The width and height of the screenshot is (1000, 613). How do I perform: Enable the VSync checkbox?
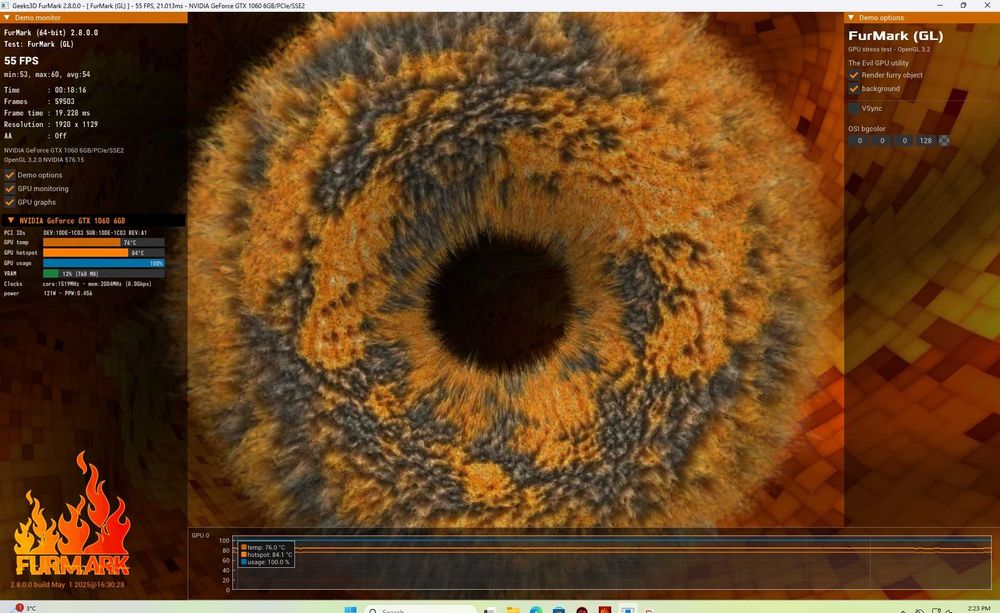click(854, 108)
